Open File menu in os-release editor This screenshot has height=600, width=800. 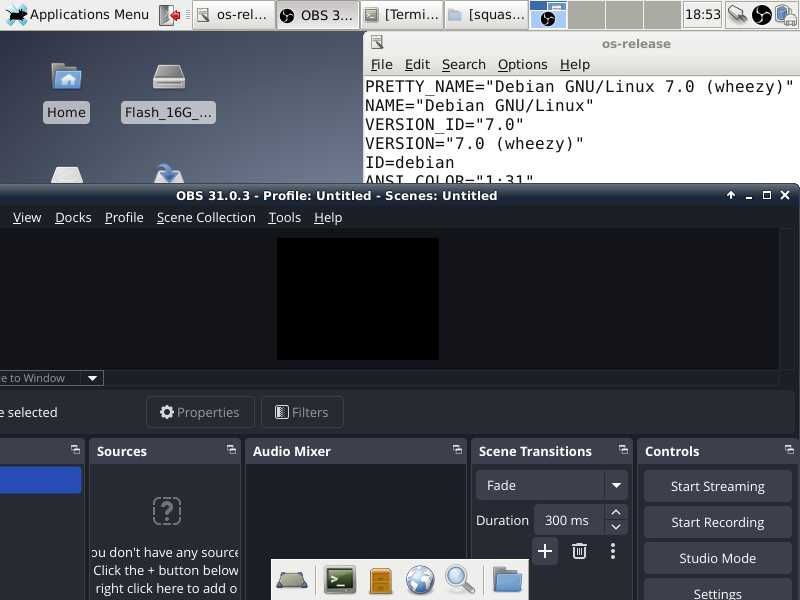(x=381, y=65)
